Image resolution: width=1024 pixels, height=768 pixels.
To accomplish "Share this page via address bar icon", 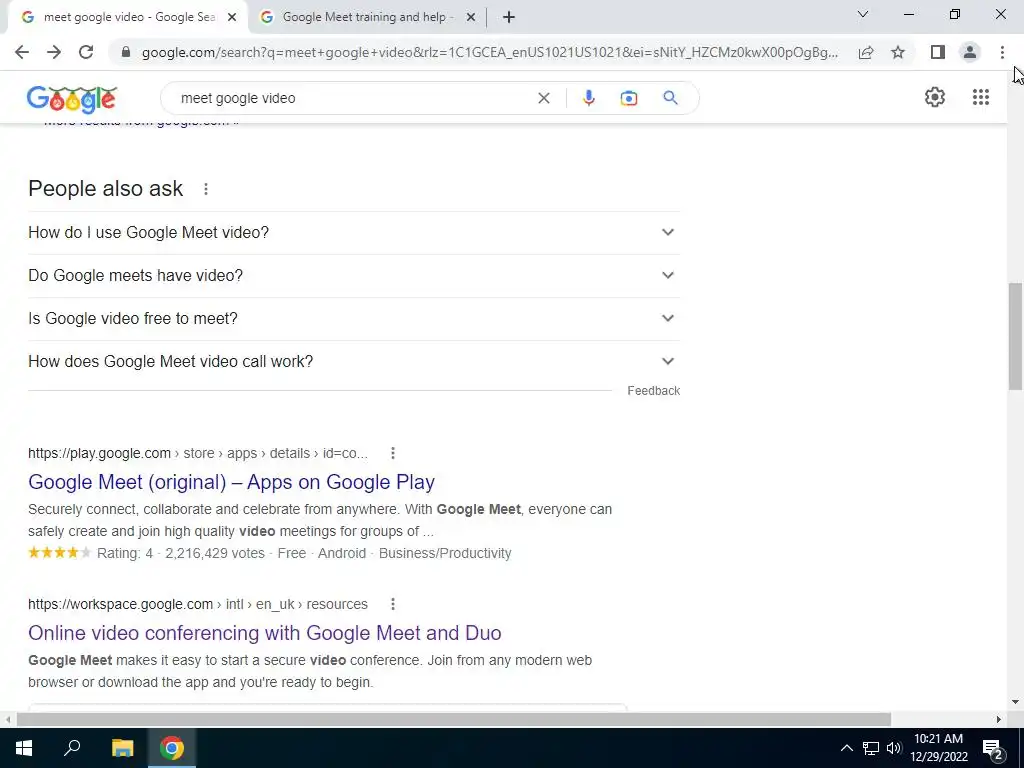I will (x=866, y=52).
